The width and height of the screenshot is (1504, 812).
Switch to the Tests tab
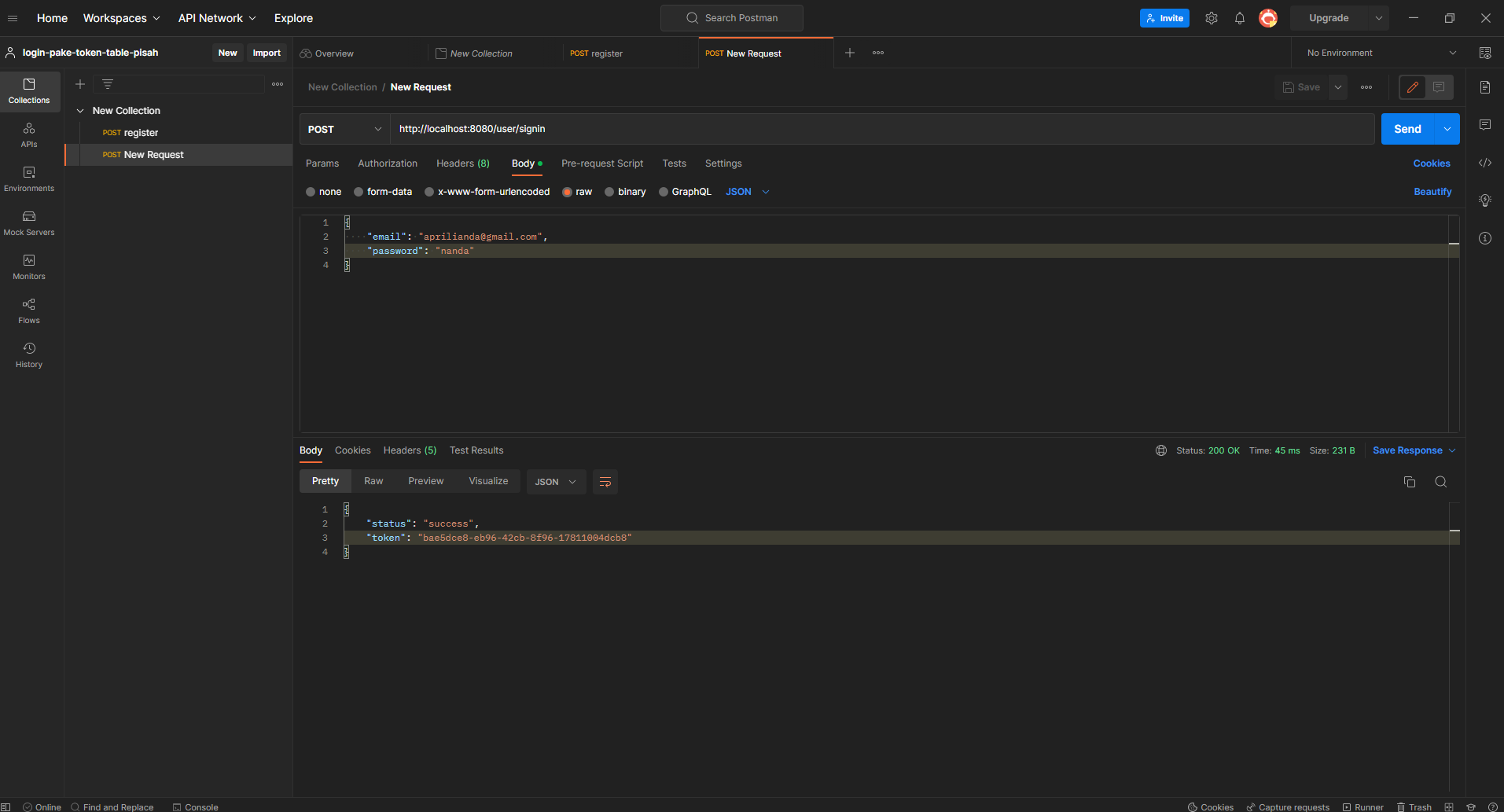(674, 164)
